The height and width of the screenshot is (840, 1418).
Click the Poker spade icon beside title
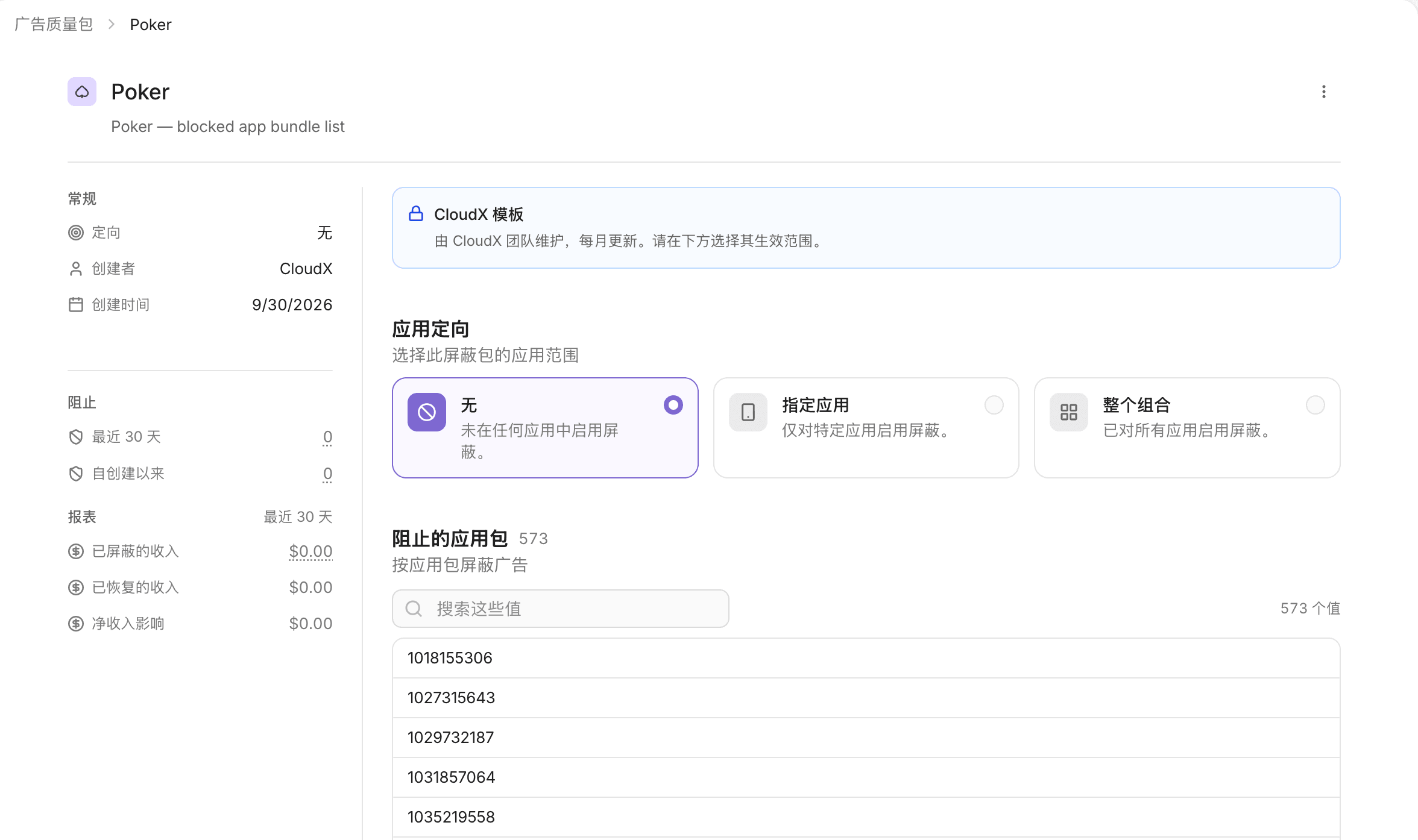tap(82, 92)
